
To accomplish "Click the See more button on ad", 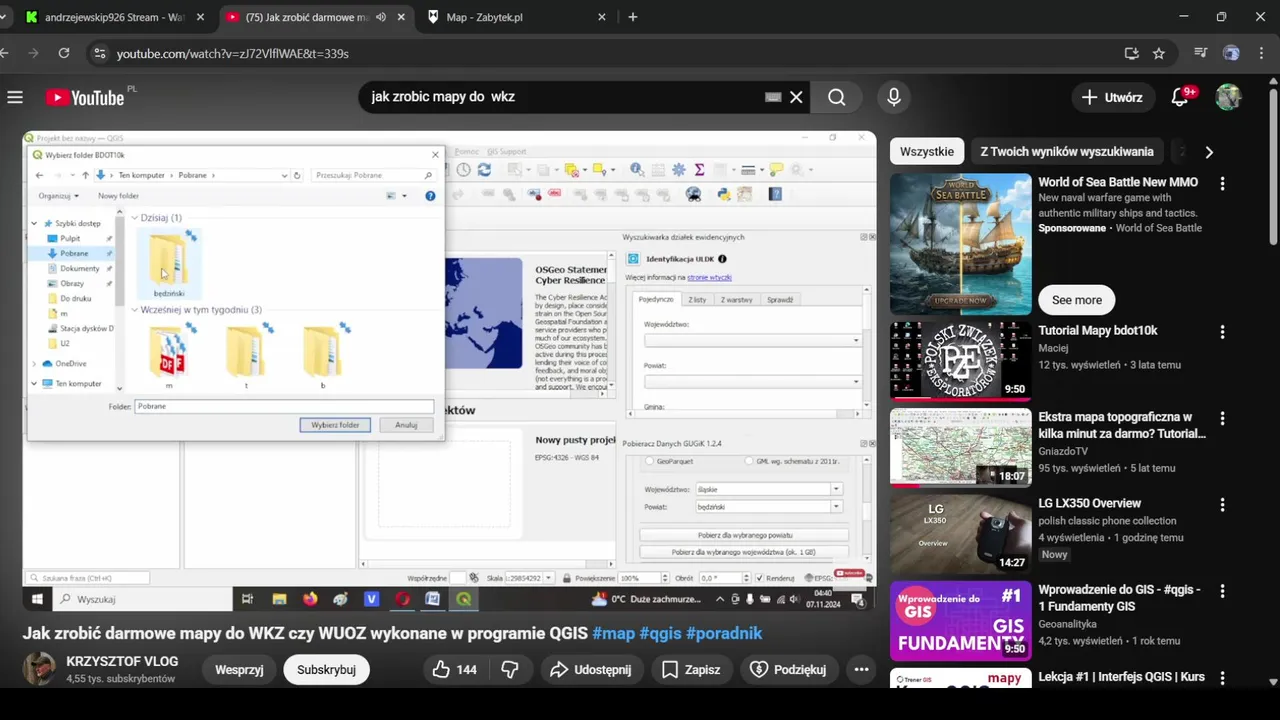I will [1077, 300].
